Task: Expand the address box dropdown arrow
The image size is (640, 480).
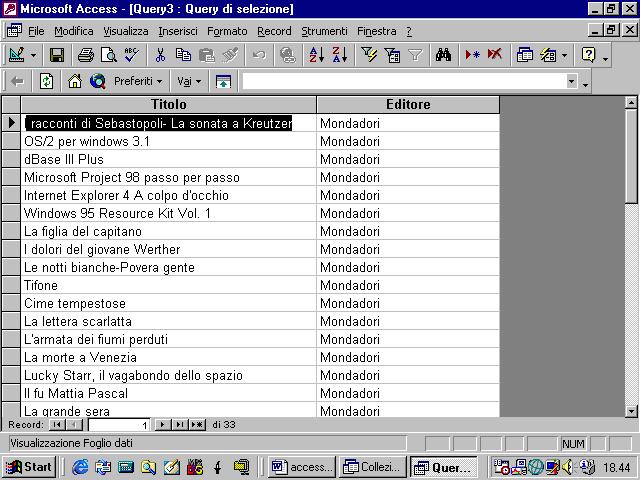Action: [x=572, y=82]
